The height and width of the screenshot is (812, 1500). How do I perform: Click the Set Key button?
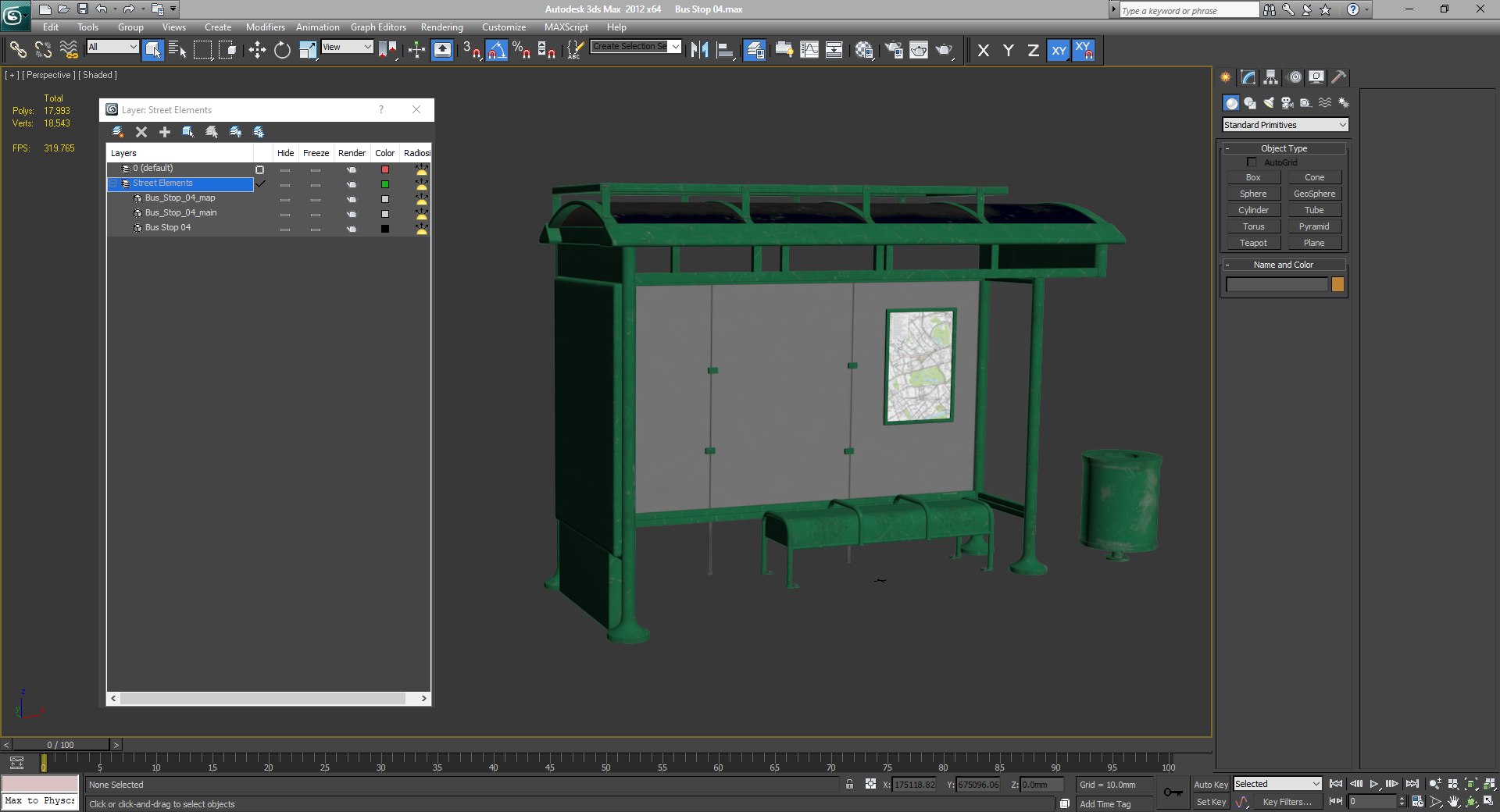point(1211,802)
